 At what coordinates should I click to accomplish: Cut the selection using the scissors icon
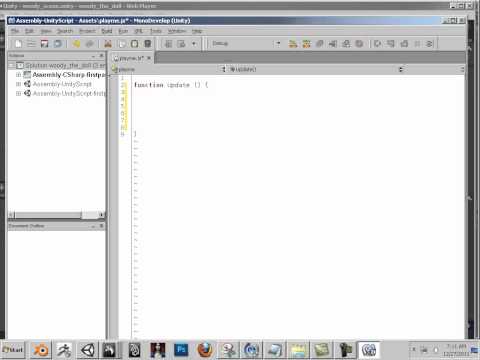pyautogui.click(x=108, y=44)
